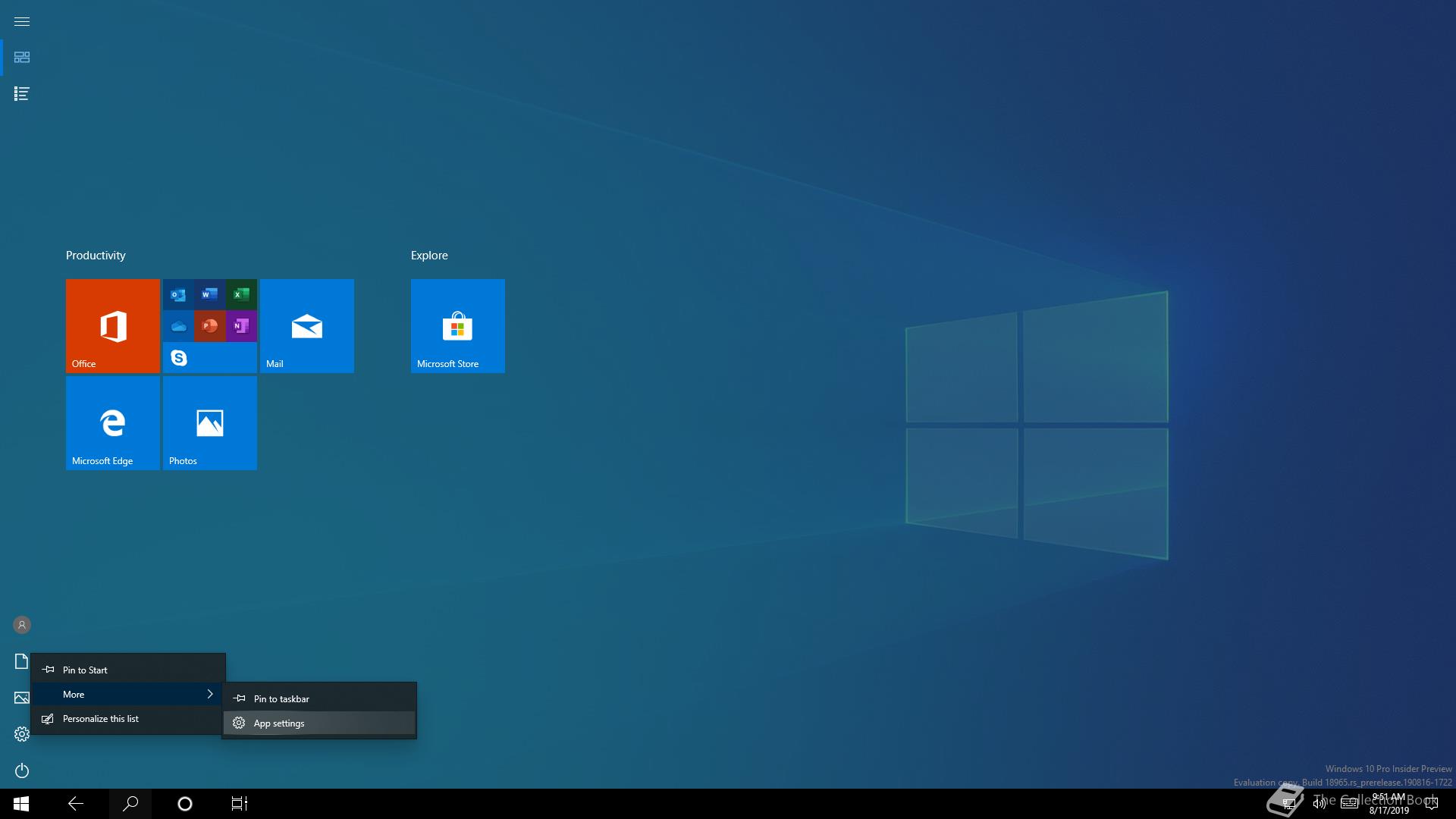Launch PowerPoint from the Office folder tile
This screenshot has height=819, width=1456.
click(x=209, y=326)
